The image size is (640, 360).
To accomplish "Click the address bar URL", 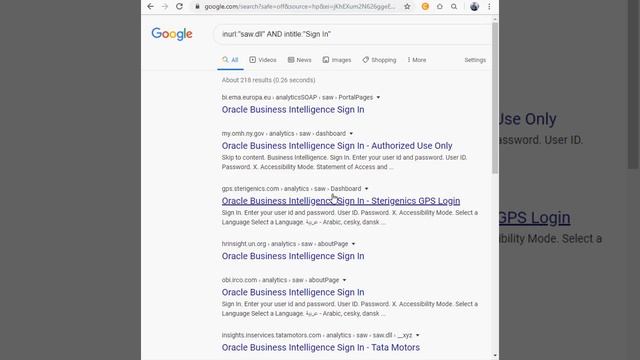I will (300, 7).
